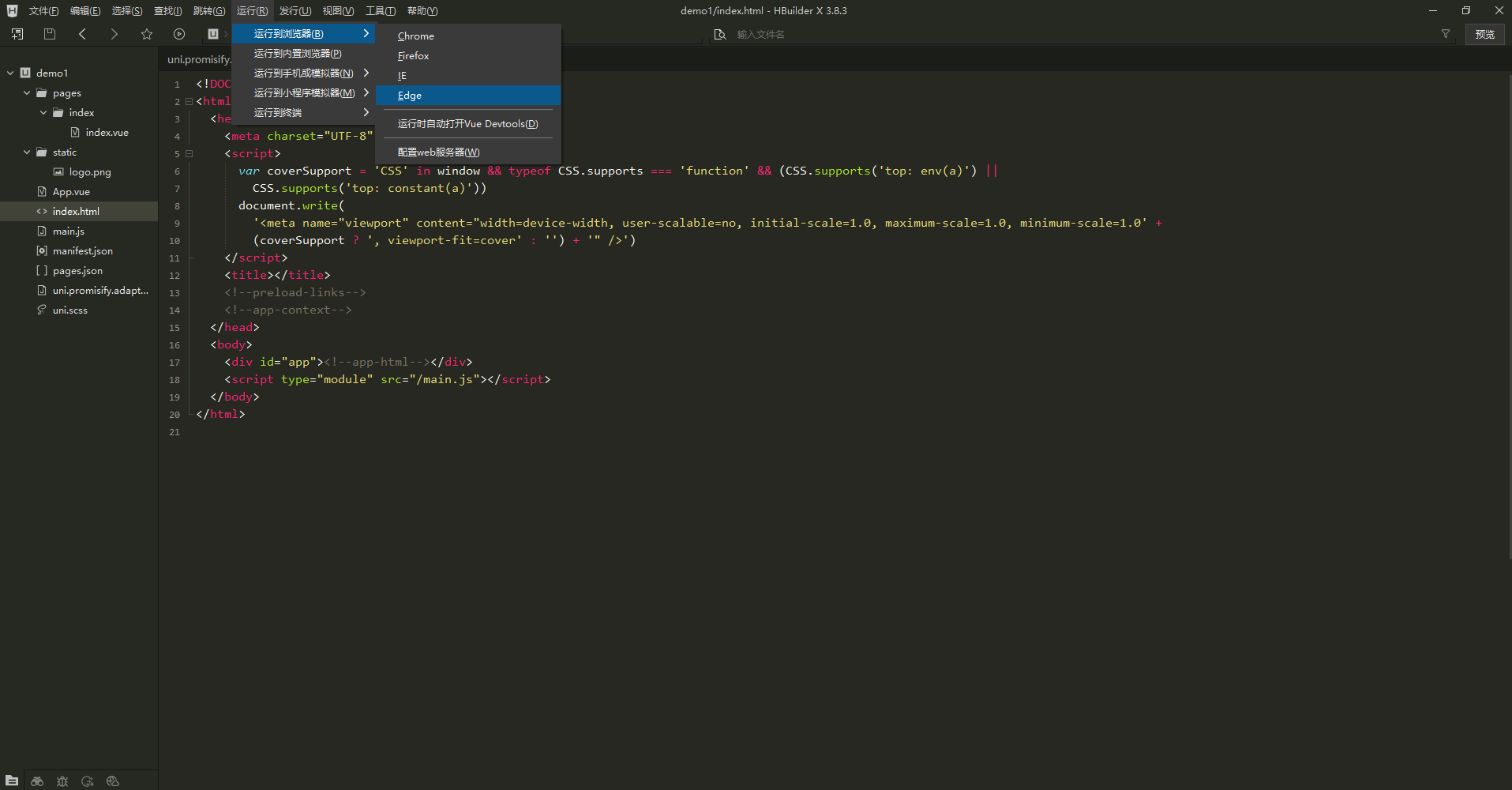Open the 编辑(E) menu
This screenshot has width=1512, height=790.
pos(85,10)
